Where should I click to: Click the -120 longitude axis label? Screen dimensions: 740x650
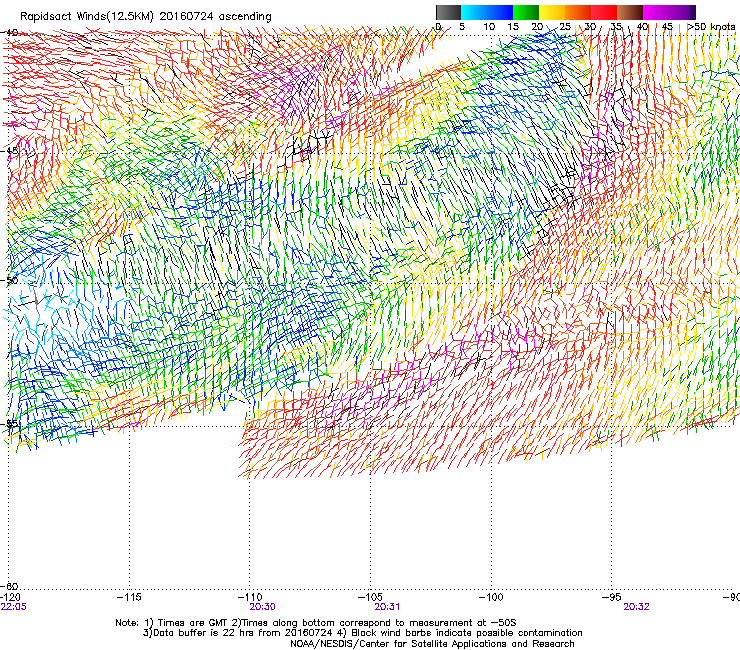(10, 598)
